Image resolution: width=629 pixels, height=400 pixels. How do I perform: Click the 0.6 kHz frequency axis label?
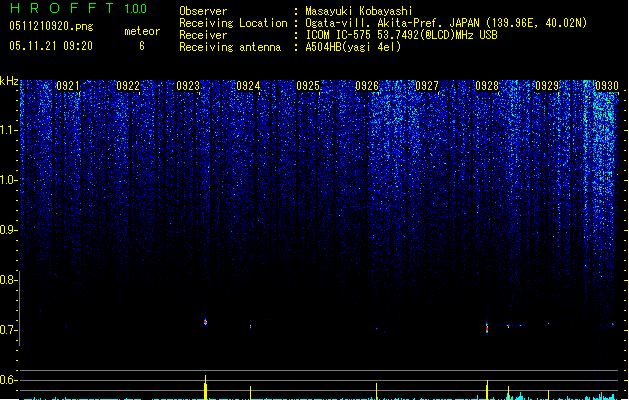(9, 380)
